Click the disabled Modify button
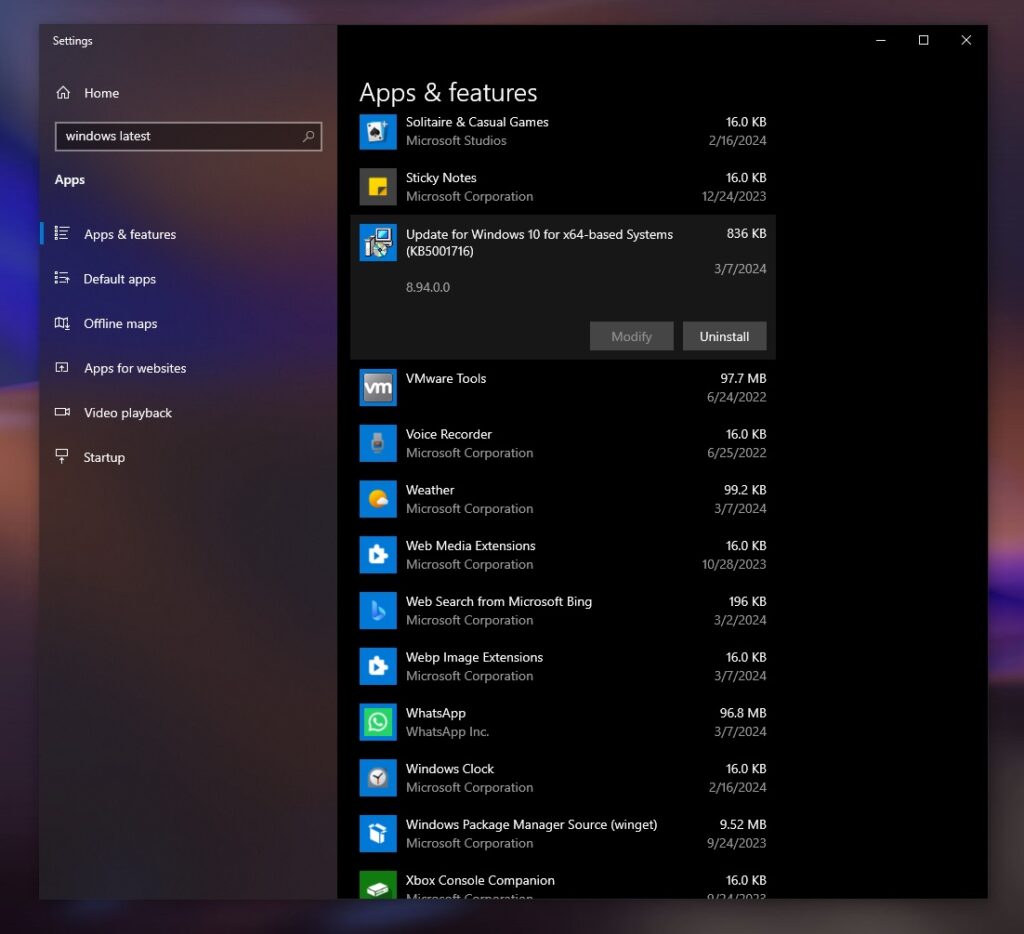This screenshot has width=1024, height=934. tap(631, 336)
